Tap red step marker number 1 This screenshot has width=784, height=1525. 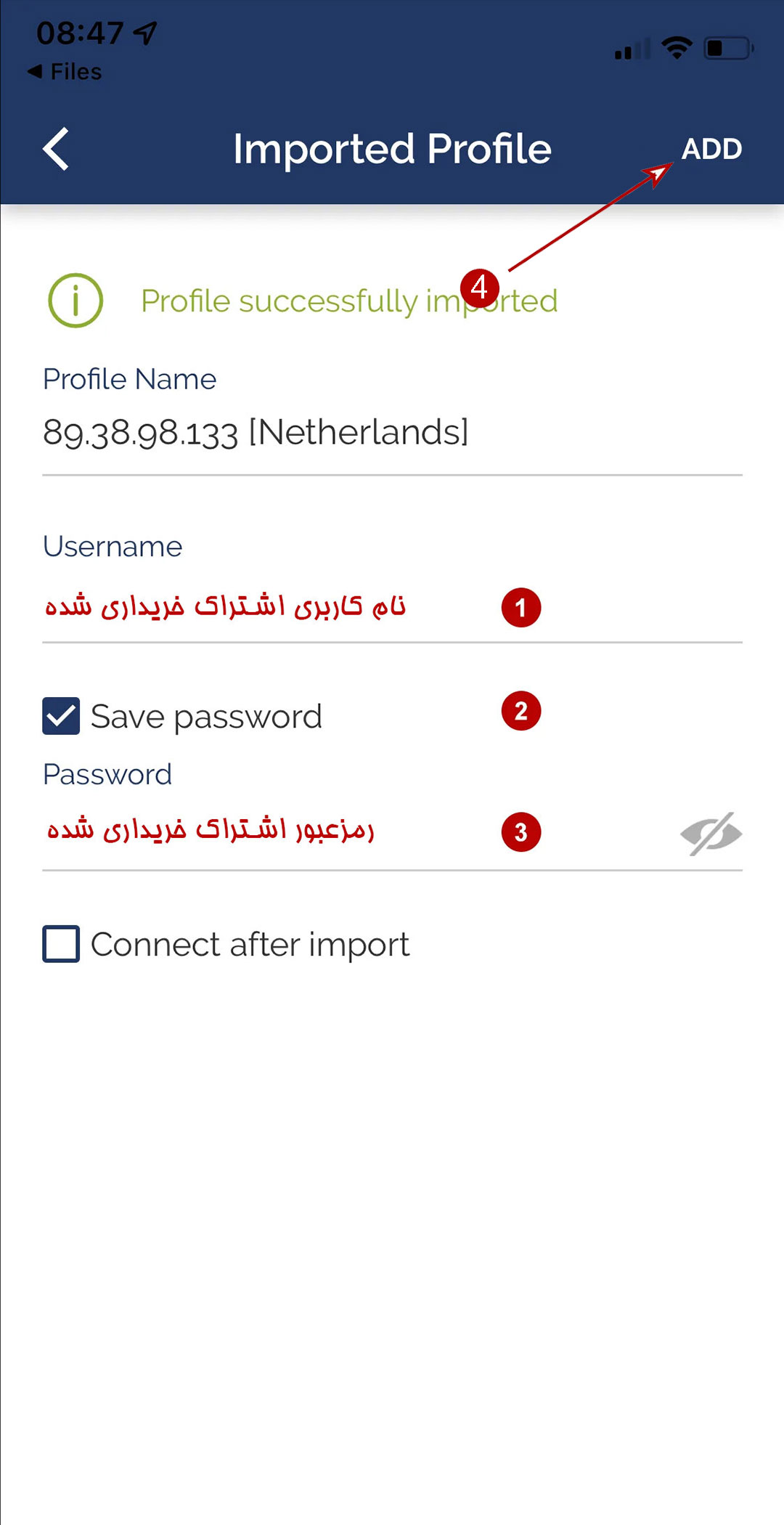521,608
